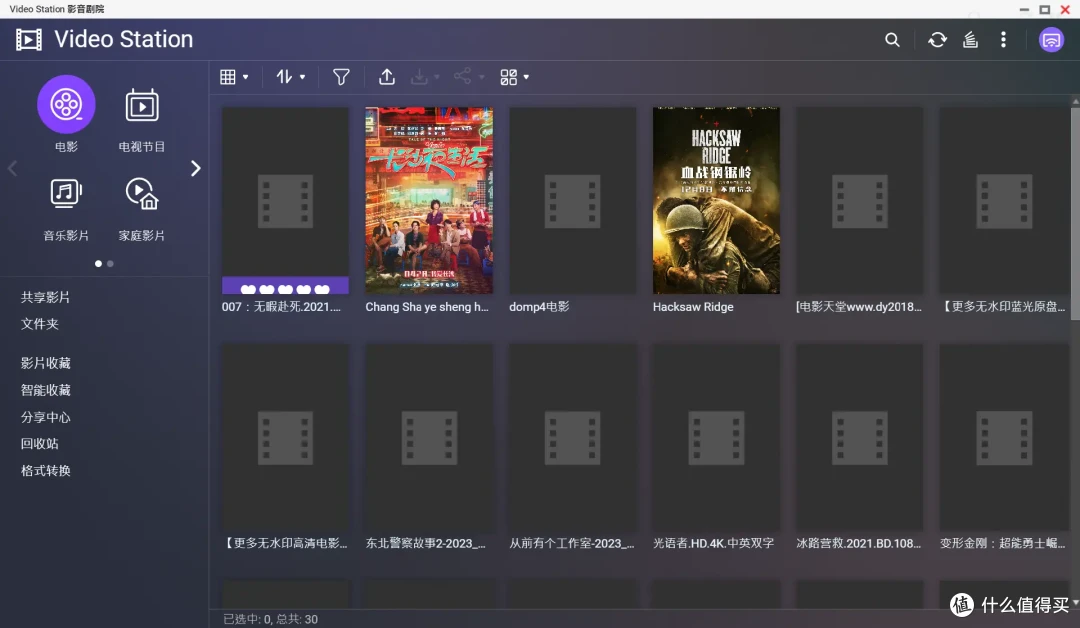Select the 光语者.HD.4K thumbnail
The width and height of the screenshot is (1080, 628).
click(x=716, y=437)
